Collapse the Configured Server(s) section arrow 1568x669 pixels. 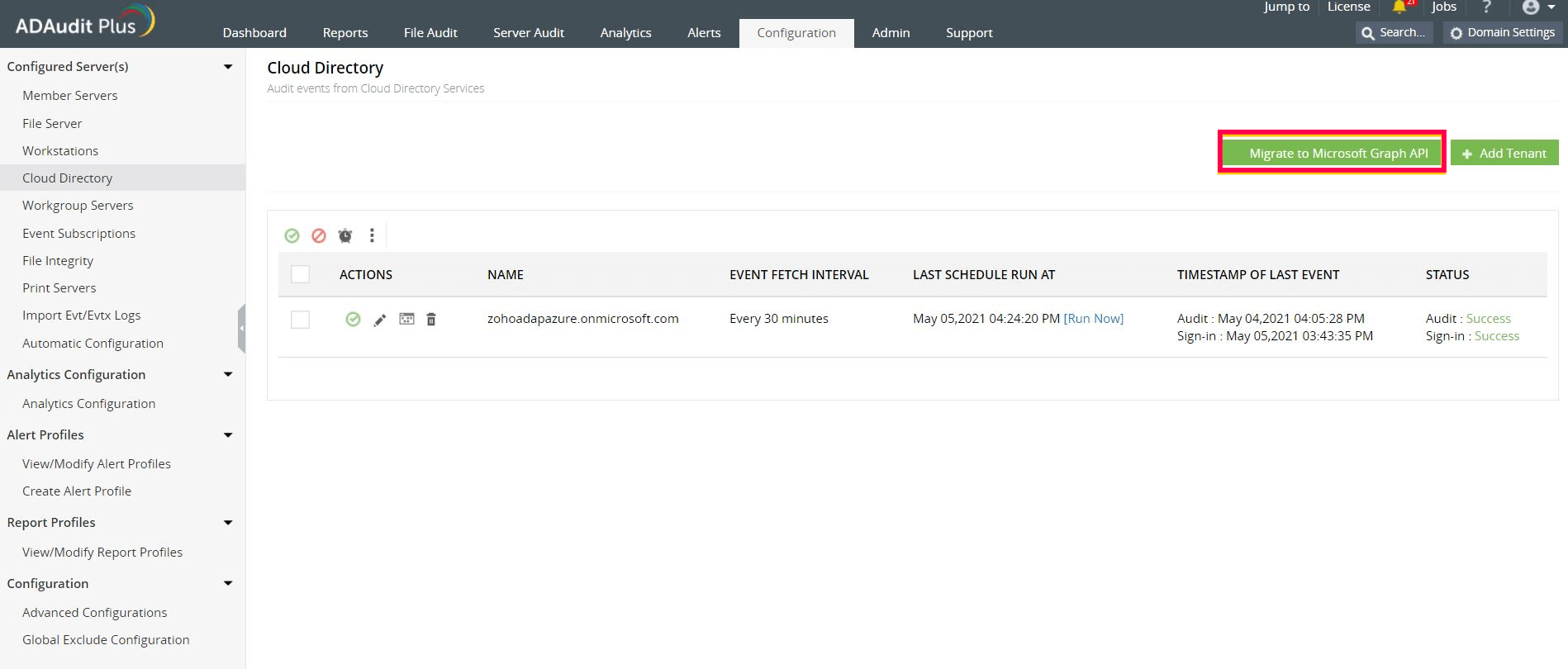(228, 67)
